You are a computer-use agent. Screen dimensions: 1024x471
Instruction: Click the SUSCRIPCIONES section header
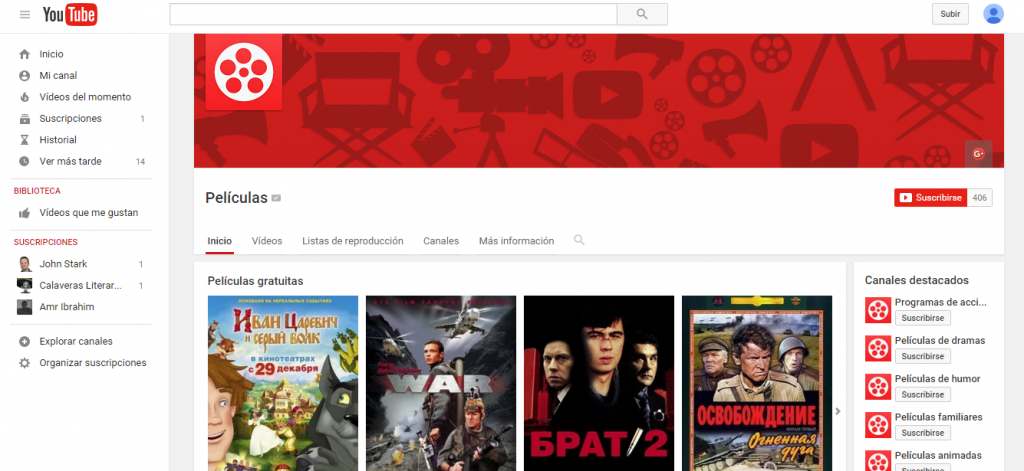pos(46,242)
